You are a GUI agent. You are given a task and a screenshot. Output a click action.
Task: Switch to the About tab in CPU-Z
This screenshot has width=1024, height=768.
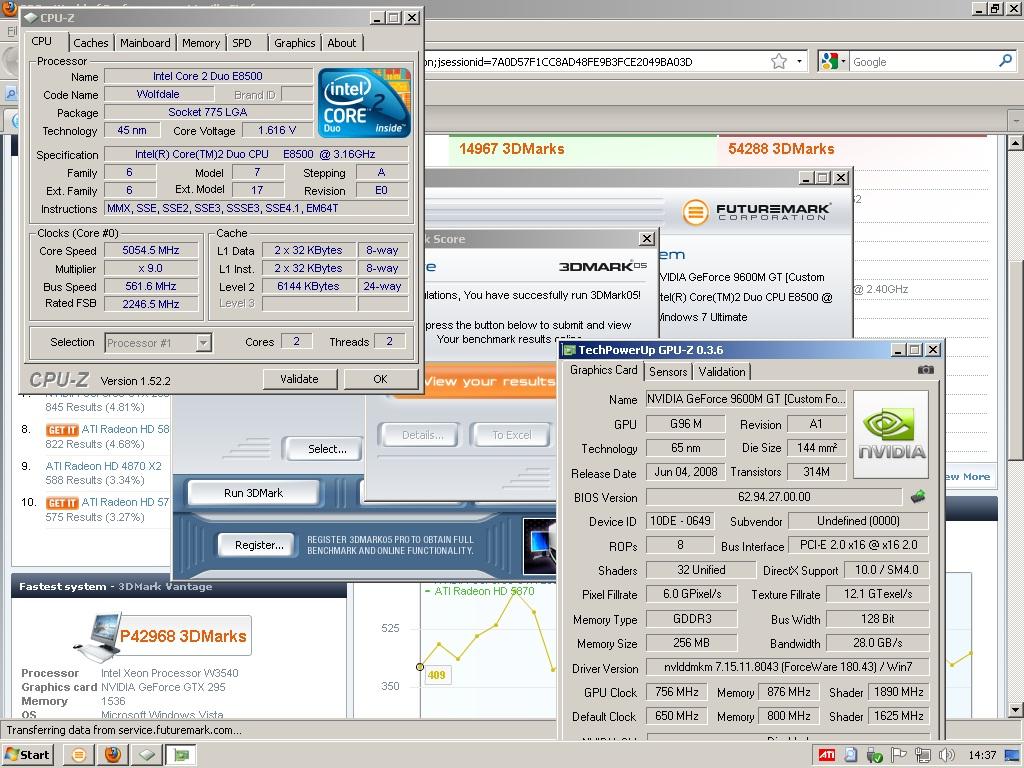[342, 43]
